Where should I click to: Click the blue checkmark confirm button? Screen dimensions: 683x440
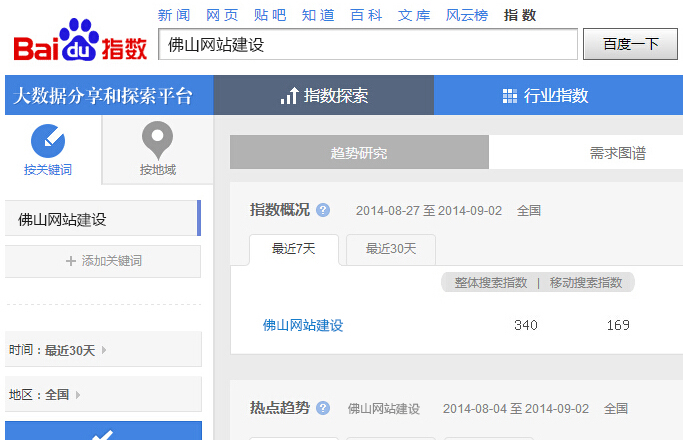[102, 432]
